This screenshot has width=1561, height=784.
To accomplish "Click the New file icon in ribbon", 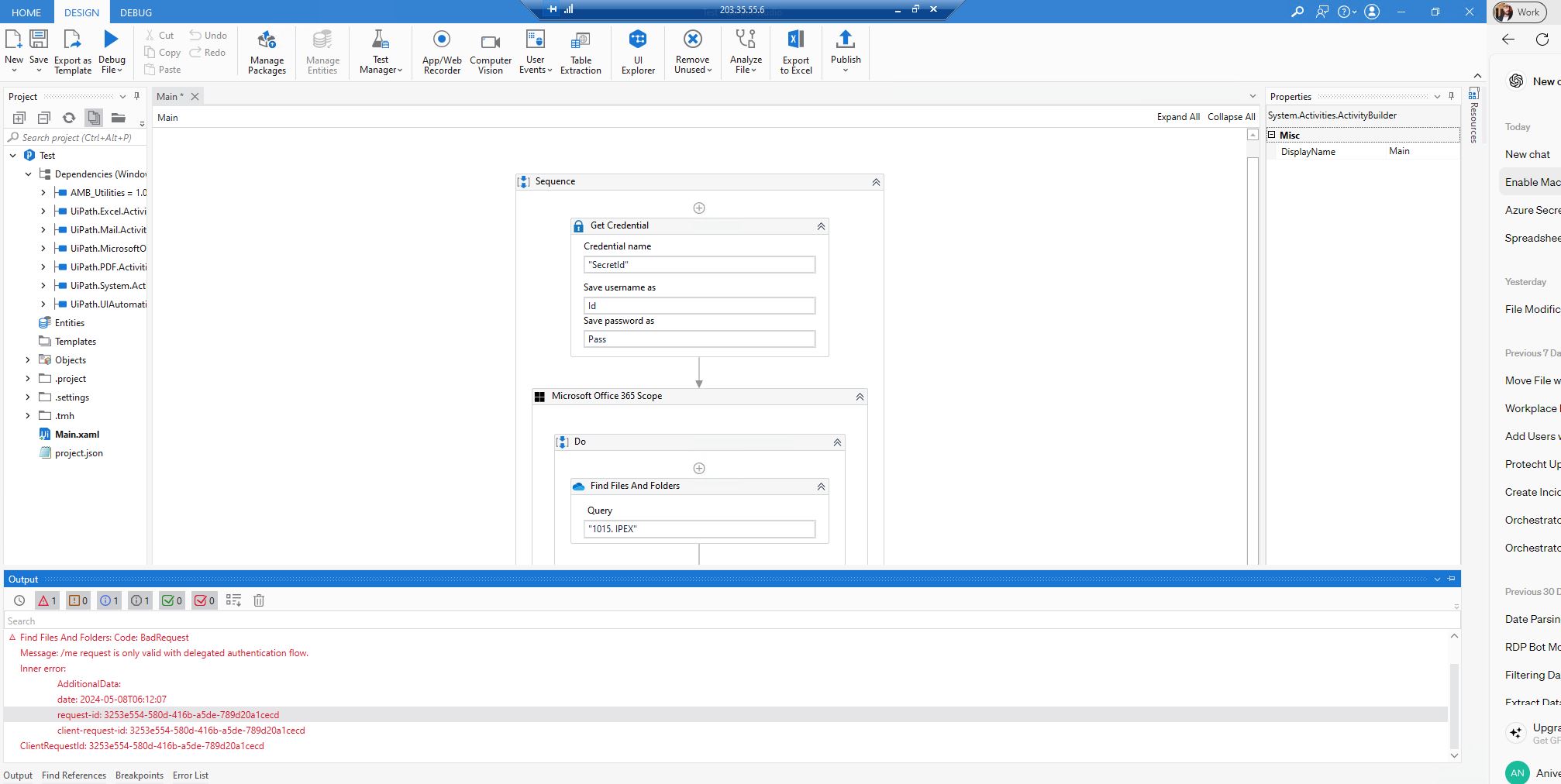I will coord(14,39).
